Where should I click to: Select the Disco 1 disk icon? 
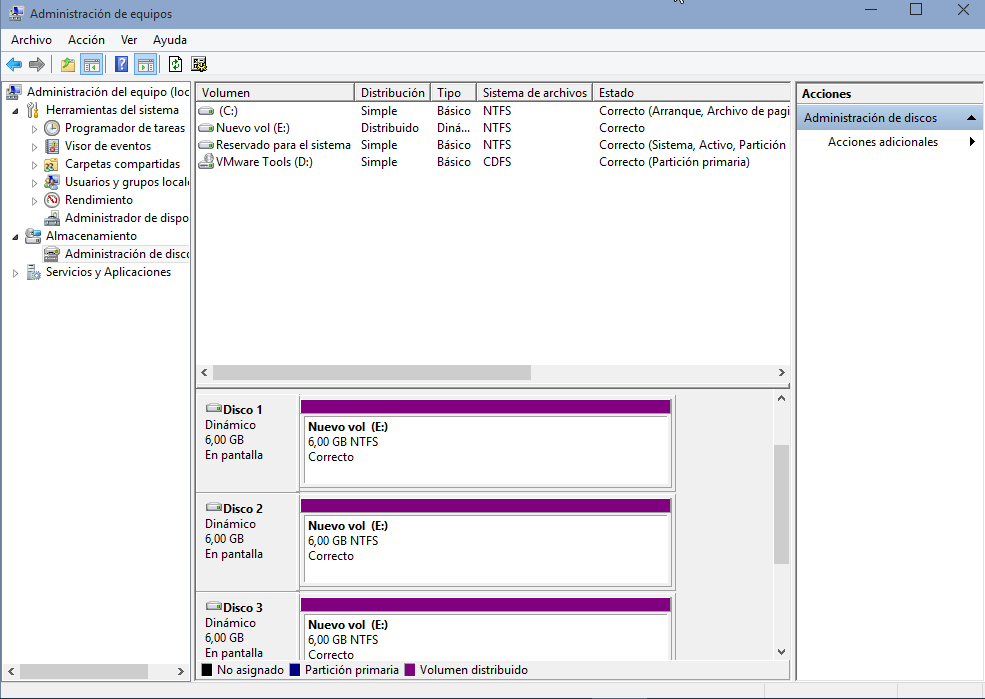coord(214,408)
